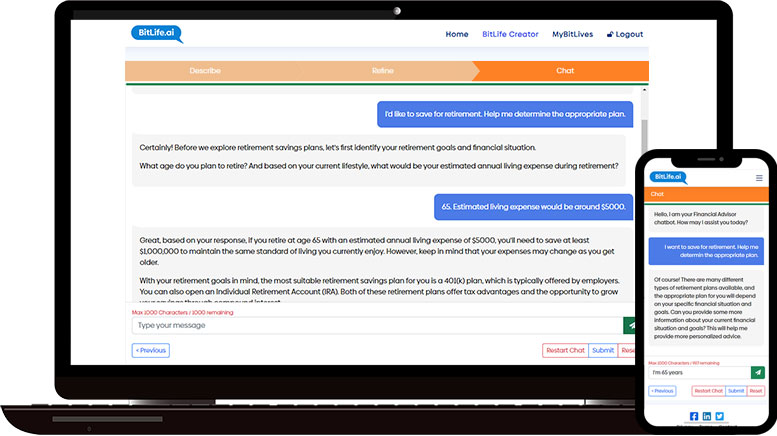
Task: Click the Submit button on phone
Action: pyautogui.click(x=736, y=391)
